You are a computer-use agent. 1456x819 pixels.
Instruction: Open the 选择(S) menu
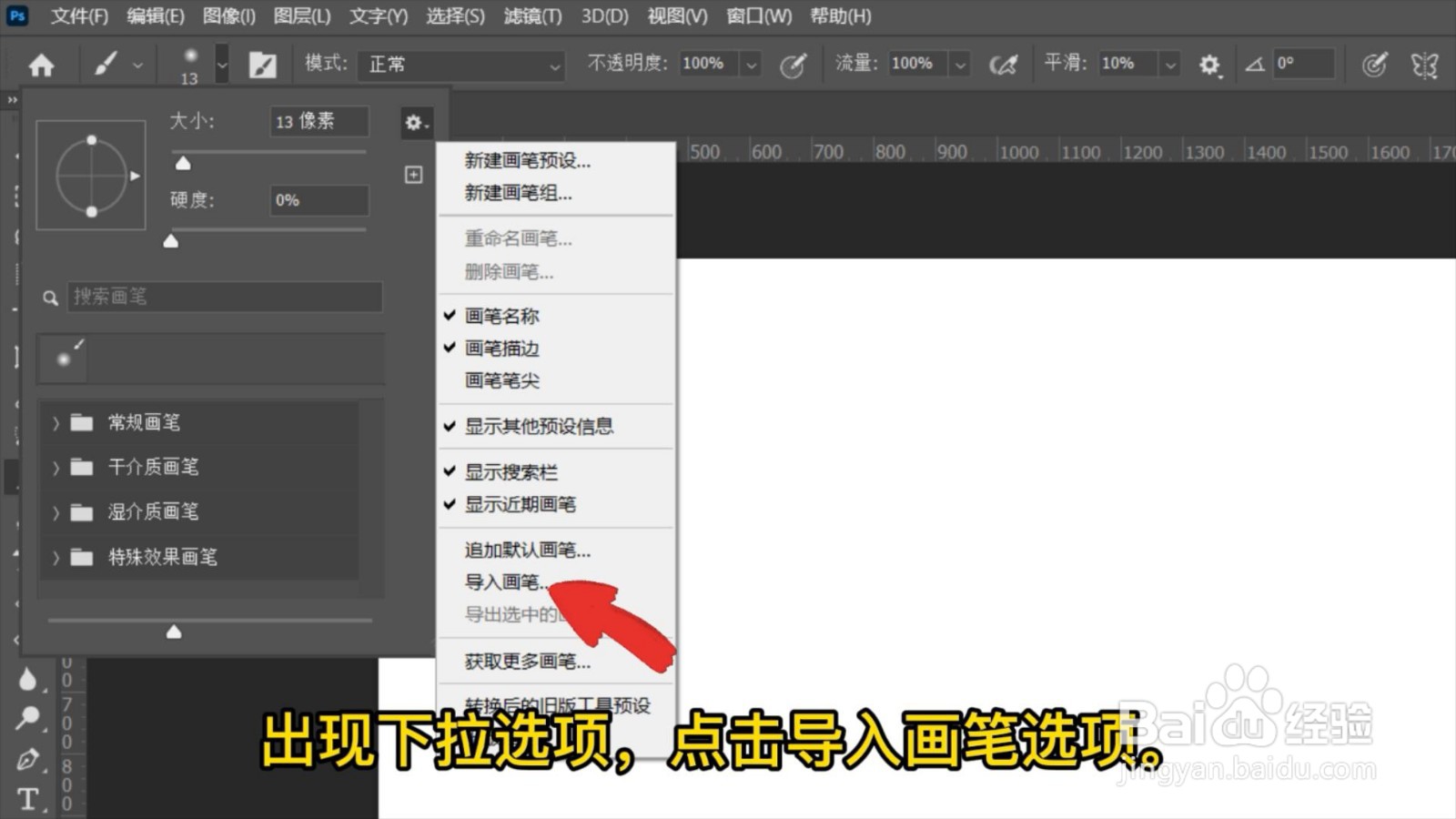tap(455, 16)
